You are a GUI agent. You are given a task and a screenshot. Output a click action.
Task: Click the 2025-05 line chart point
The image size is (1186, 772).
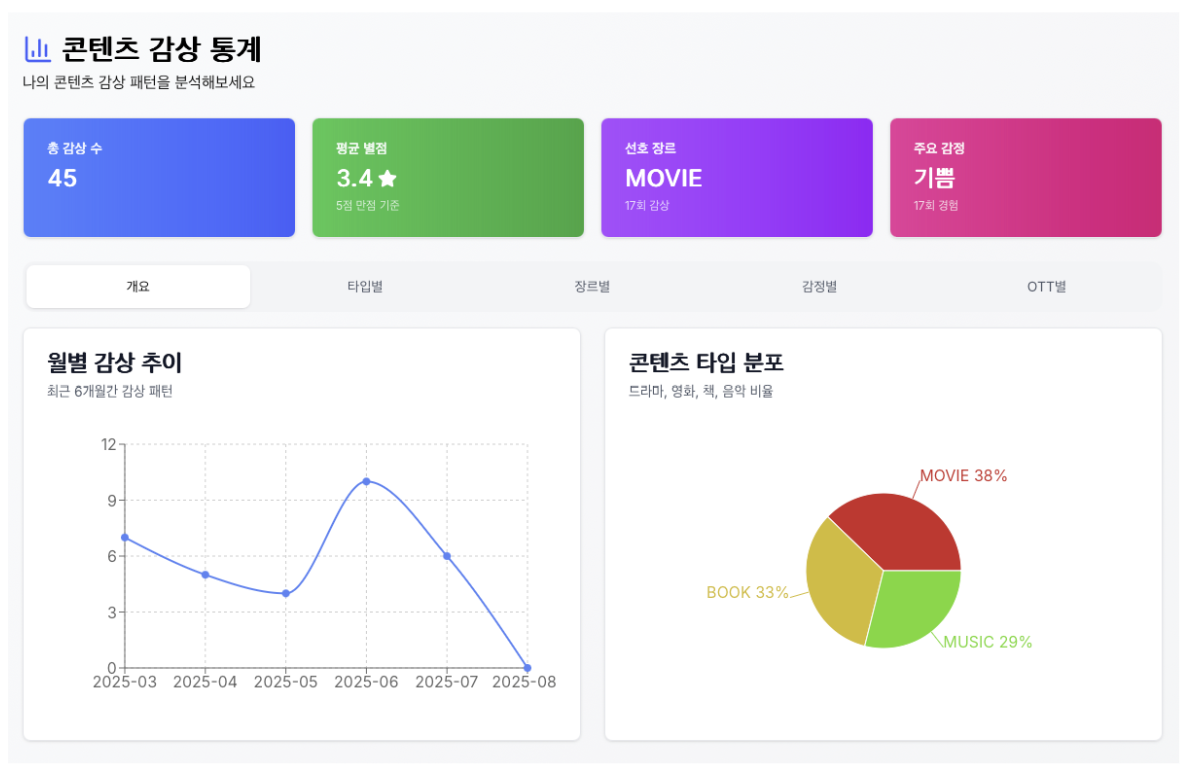[x=286, y=594]
